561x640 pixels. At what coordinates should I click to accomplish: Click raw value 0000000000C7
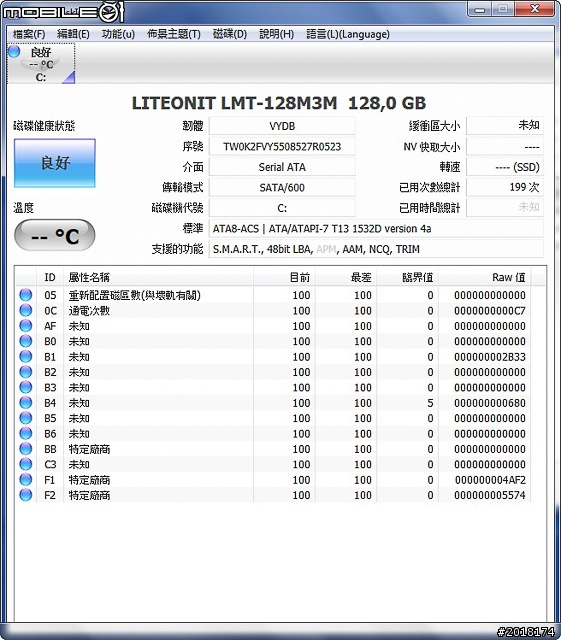[490, 311]
